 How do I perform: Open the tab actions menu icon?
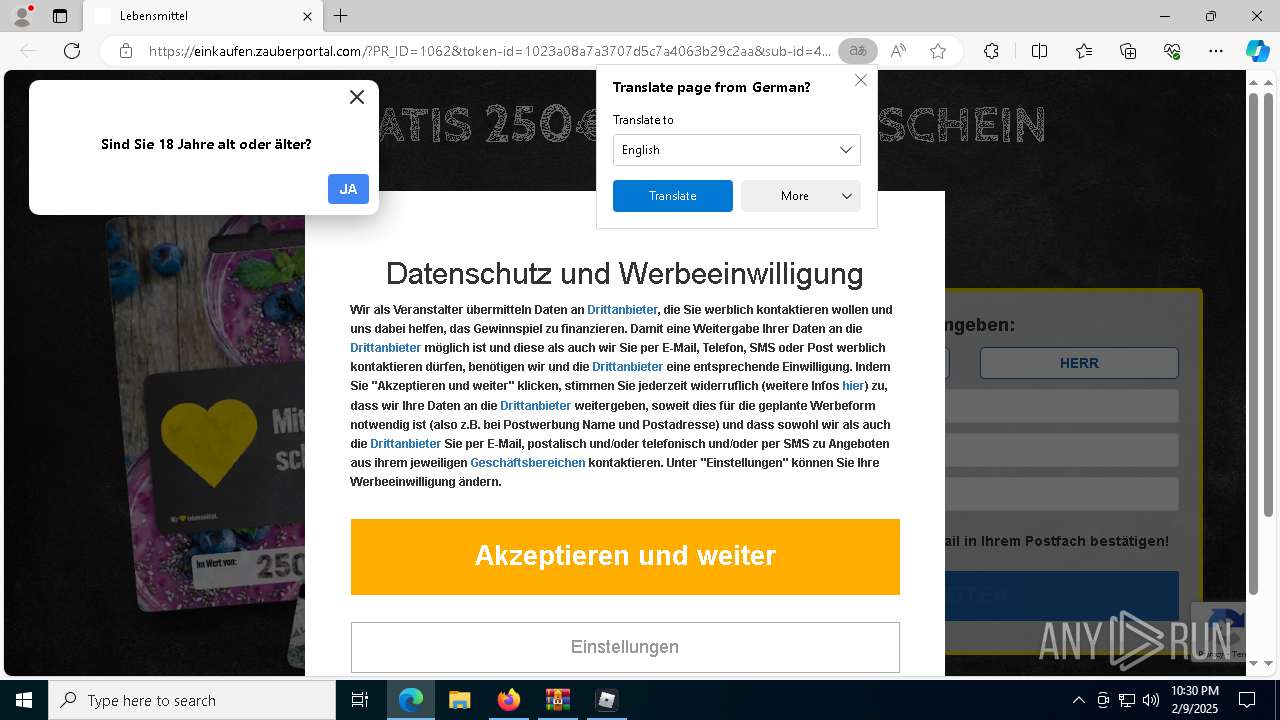pos(60,16)
